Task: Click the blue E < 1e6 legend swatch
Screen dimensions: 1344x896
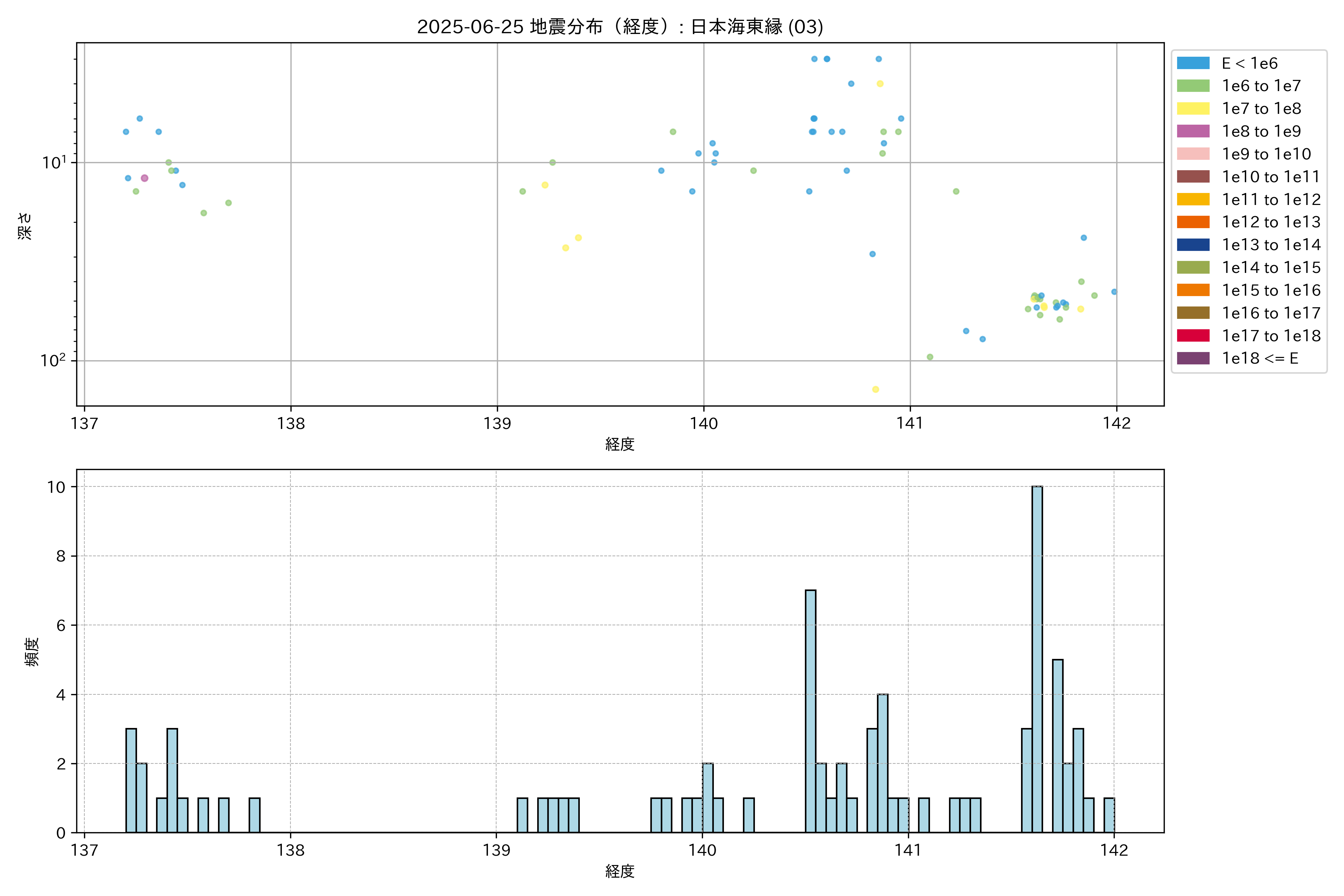Action: click(1192, 63)
